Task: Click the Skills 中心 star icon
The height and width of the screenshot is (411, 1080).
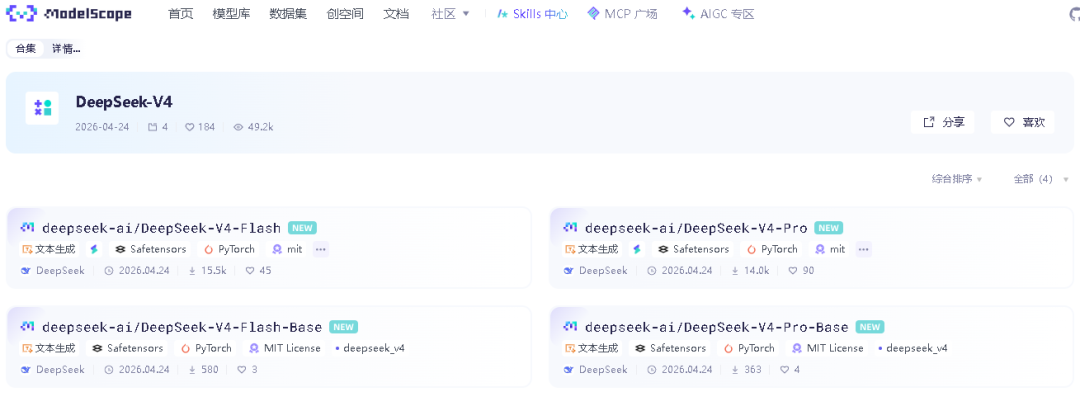Action: (x=503, y=14)
